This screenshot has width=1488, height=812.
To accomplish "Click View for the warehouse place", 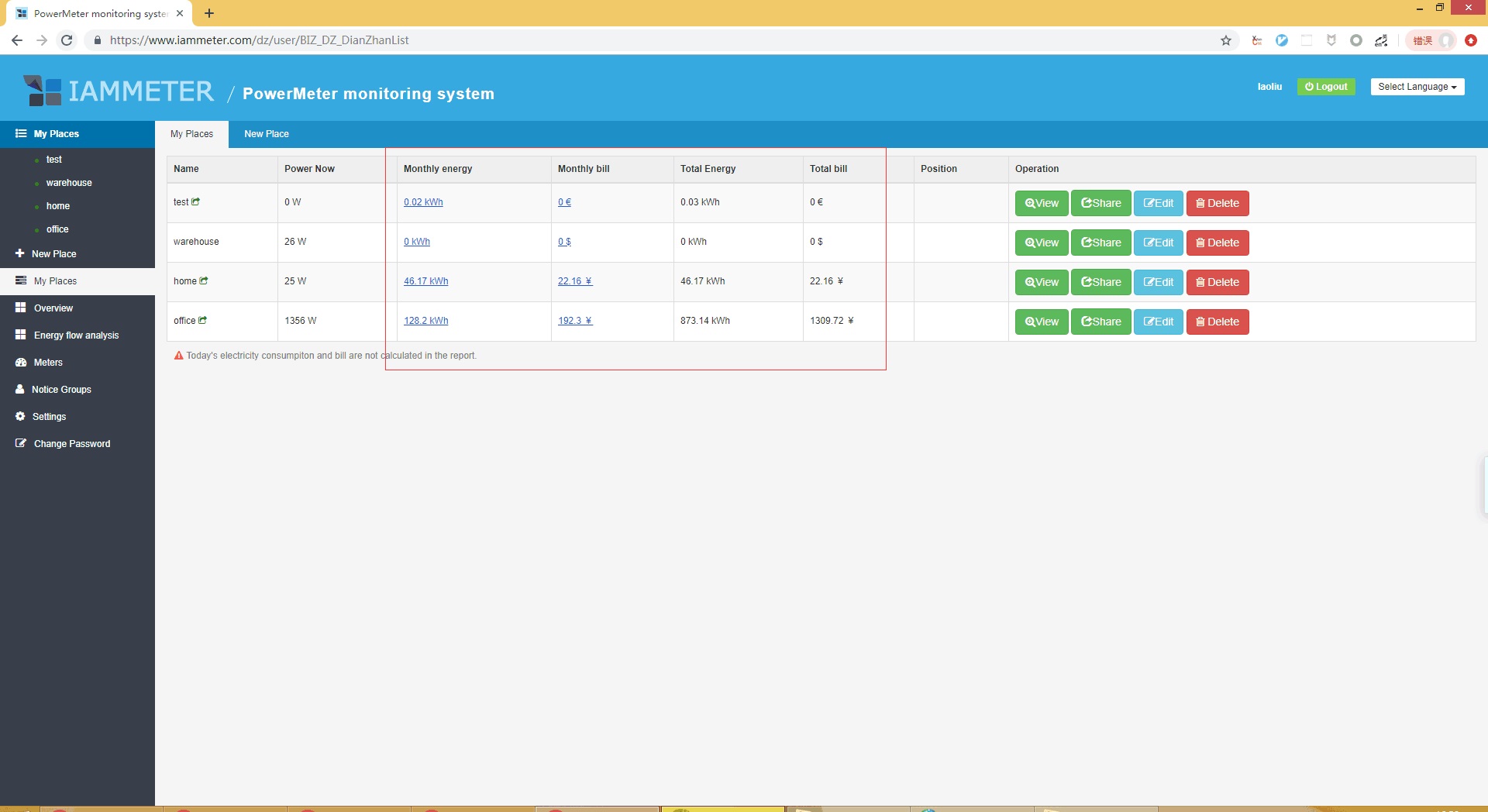I will (1041, 243).
